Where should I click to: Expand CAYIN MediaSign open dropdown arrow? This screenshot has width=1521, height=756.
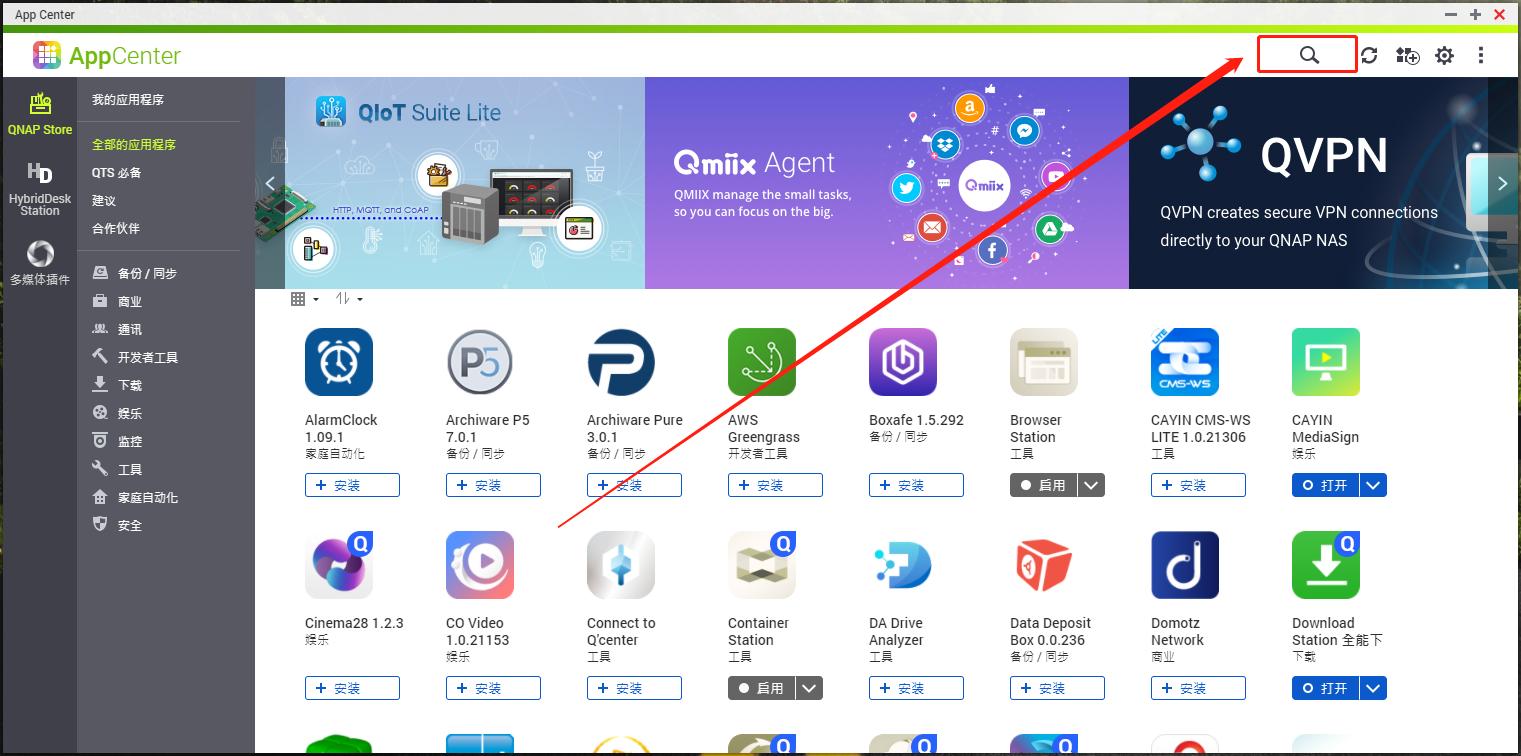[x=1373, y=485]
